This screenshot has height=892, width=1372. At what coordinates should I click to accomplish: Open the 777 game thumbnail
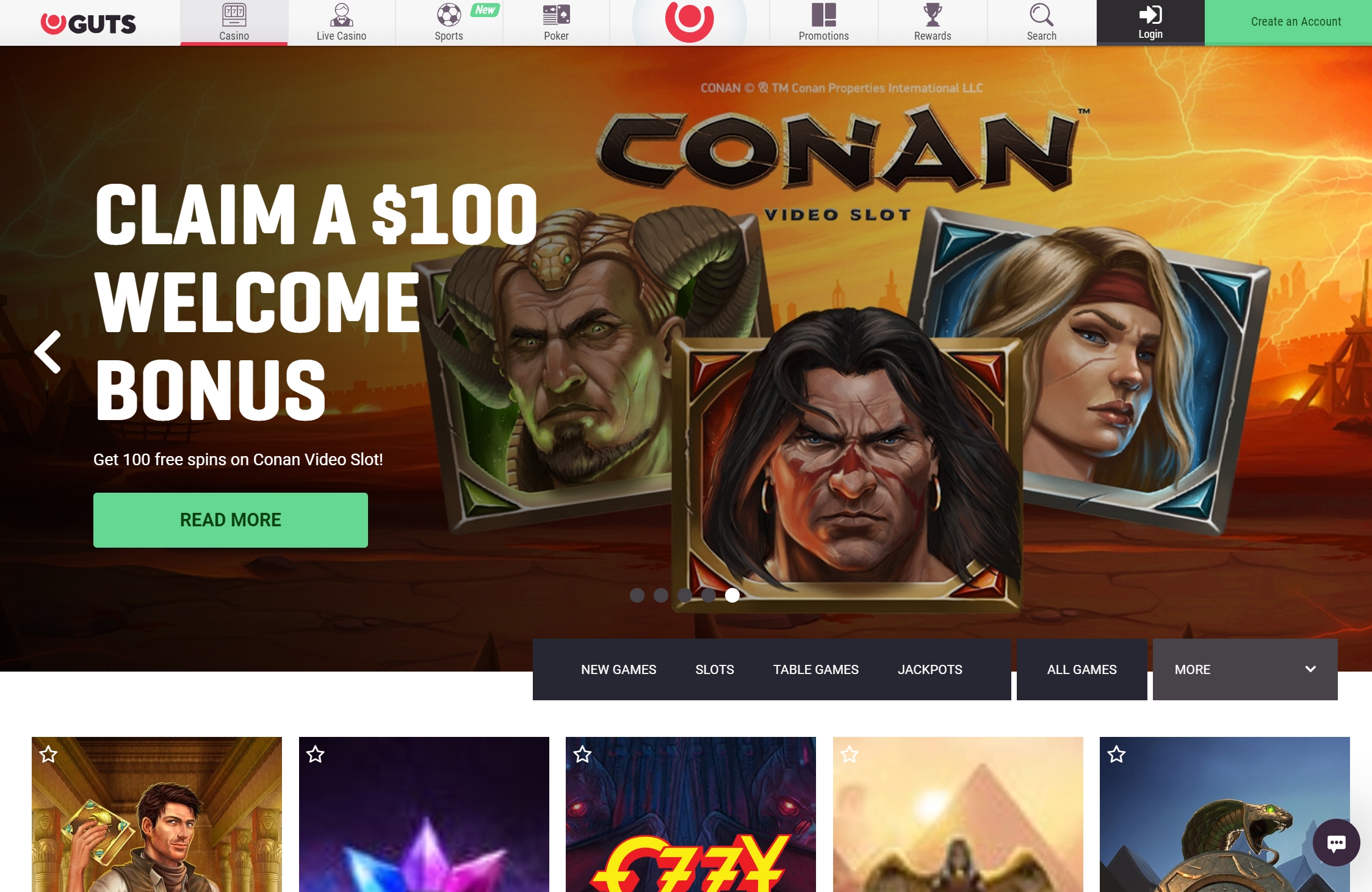[691, 814]
